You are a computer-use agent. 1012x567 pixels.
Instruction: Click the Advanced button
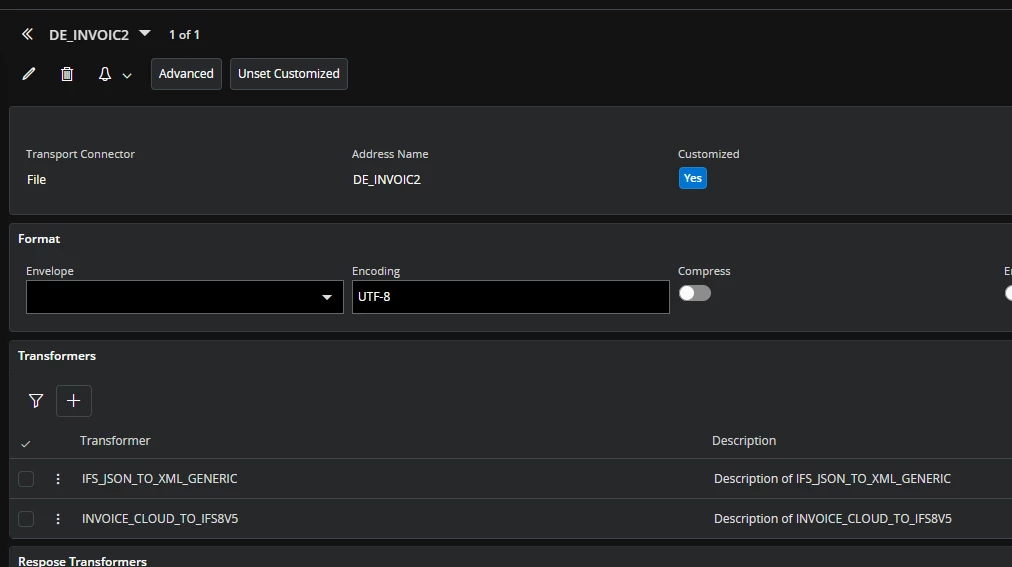[186, 74]
